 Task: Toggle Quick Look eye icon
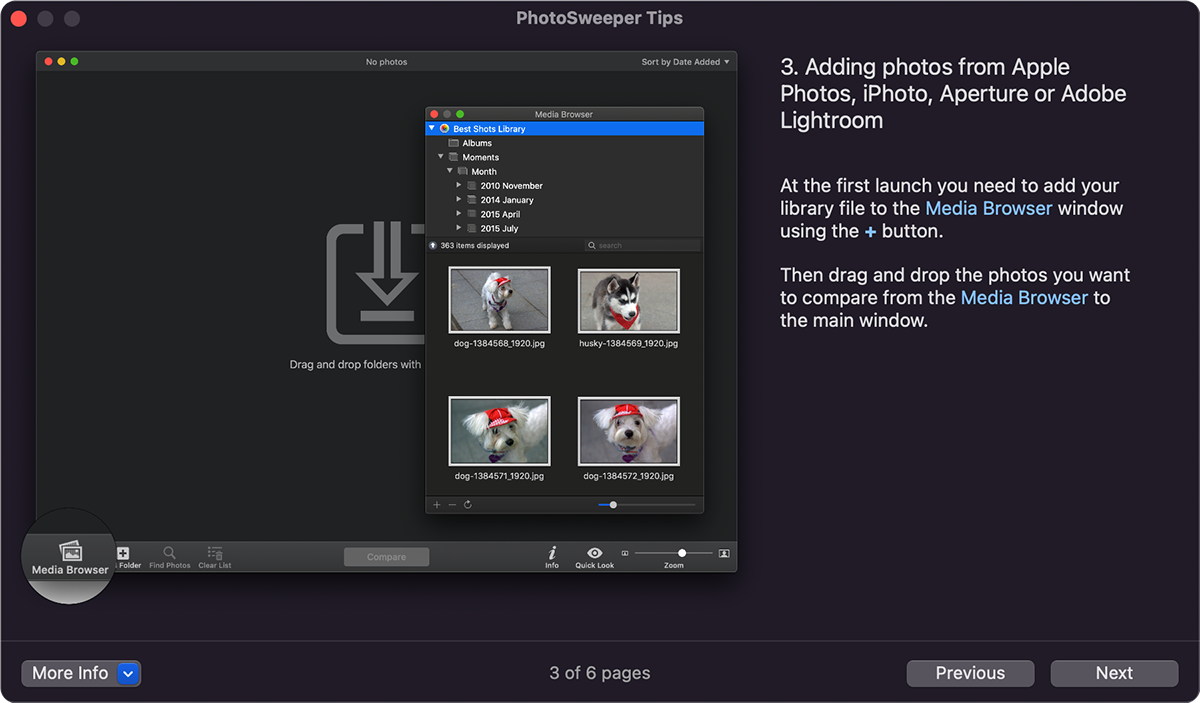point(594,553)
